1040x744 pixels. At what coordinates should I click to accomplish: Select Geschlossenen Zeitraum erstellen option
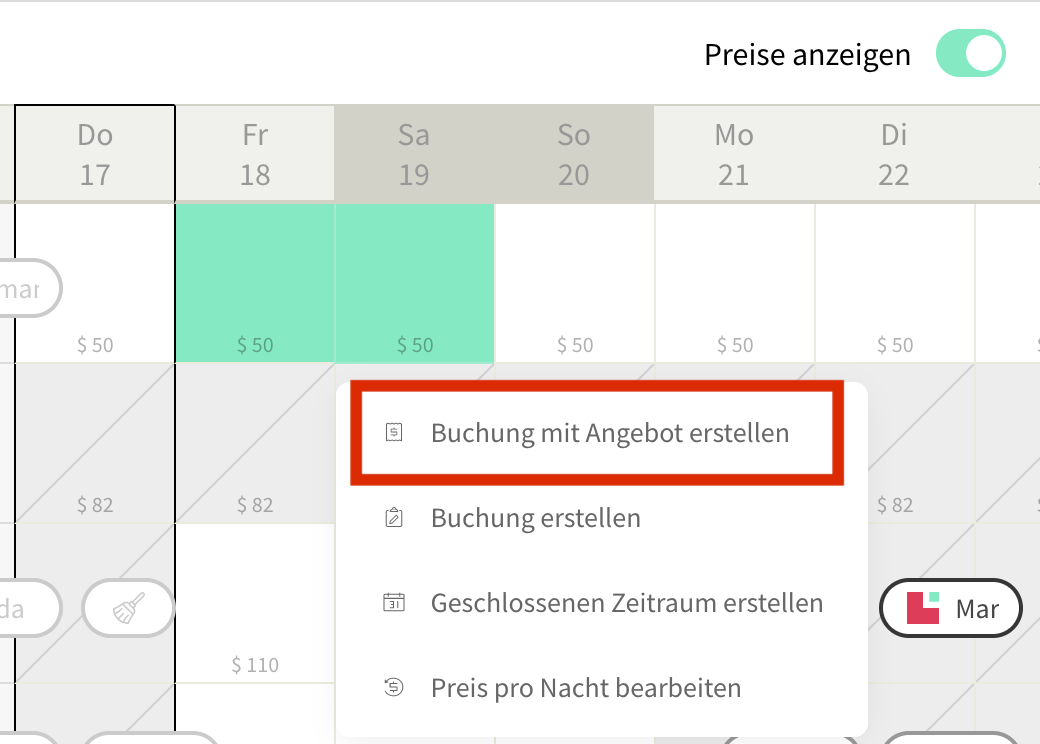coord(602,603)
